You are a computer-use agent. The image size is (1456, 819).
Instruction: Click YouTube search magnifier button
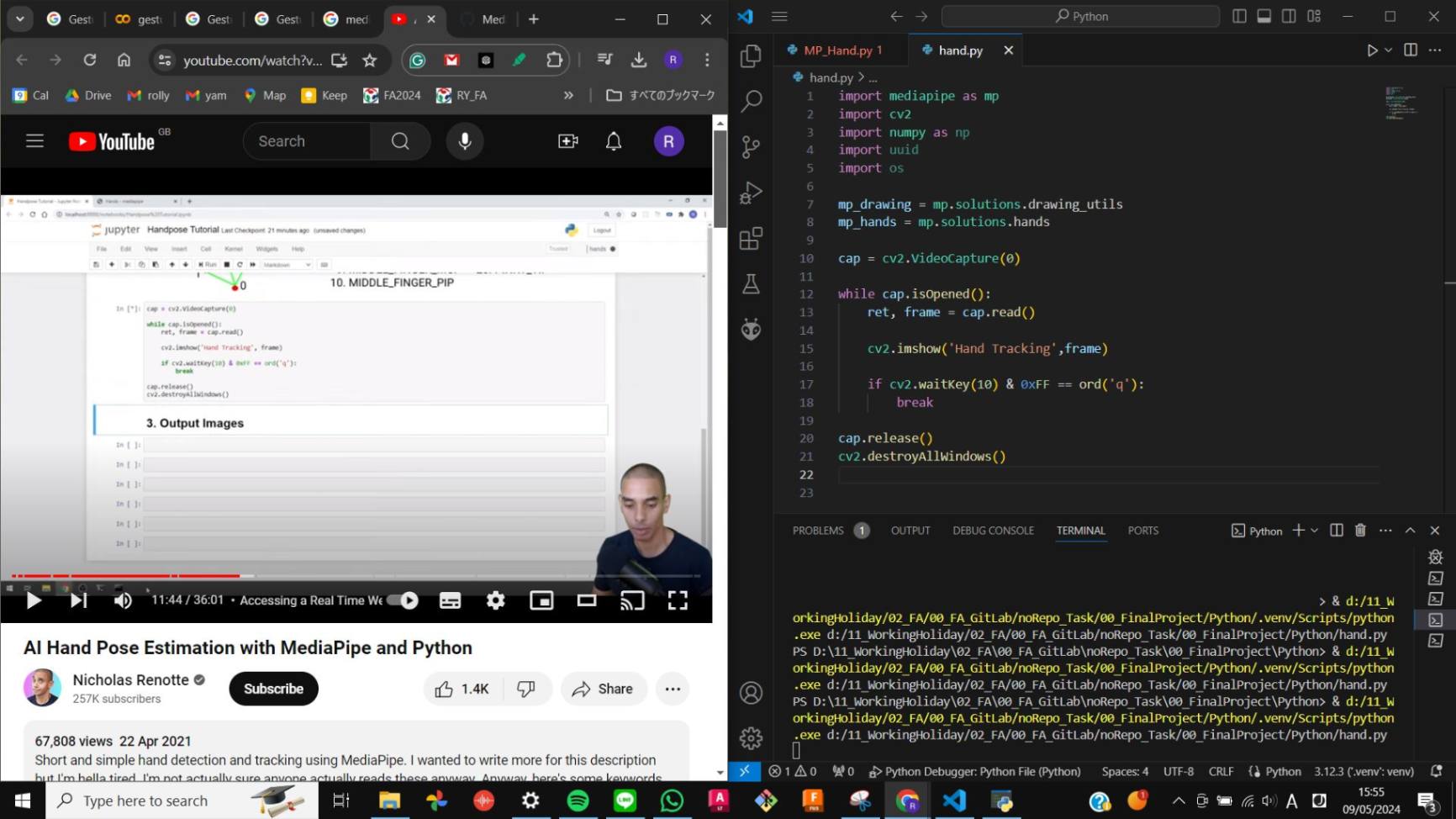[400, 141]
